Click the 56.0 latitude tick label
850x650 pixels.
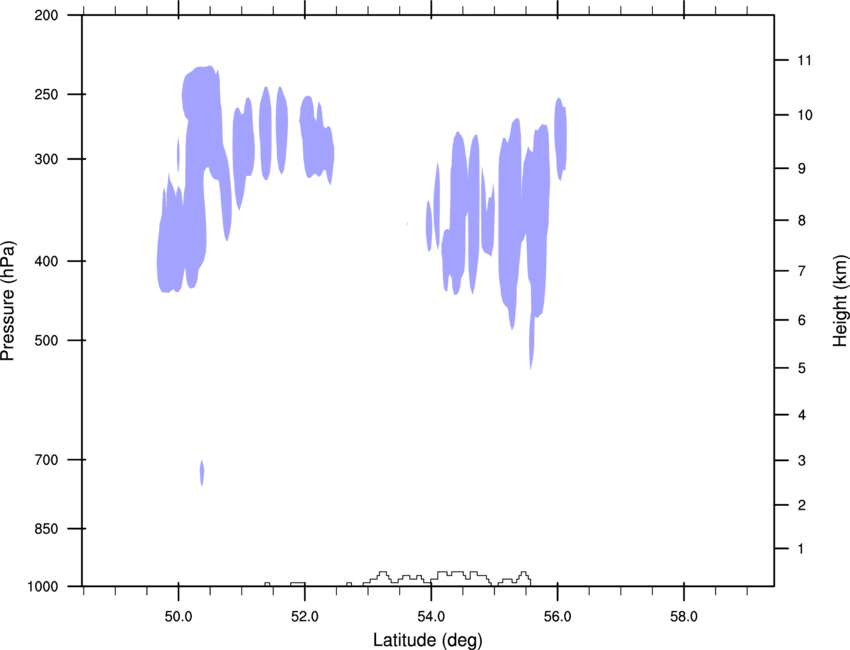tap(557, 617)
